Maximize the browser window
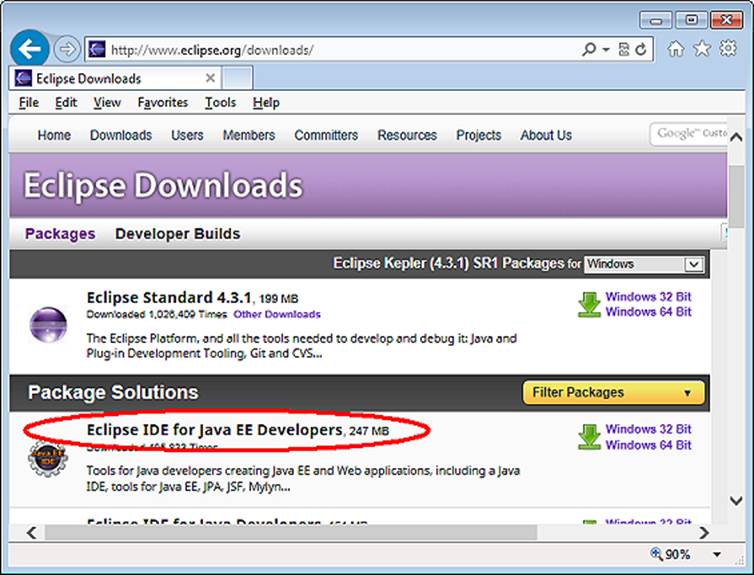Image resolution: width=754 pixels, height=575 pixels. (691, 20)
